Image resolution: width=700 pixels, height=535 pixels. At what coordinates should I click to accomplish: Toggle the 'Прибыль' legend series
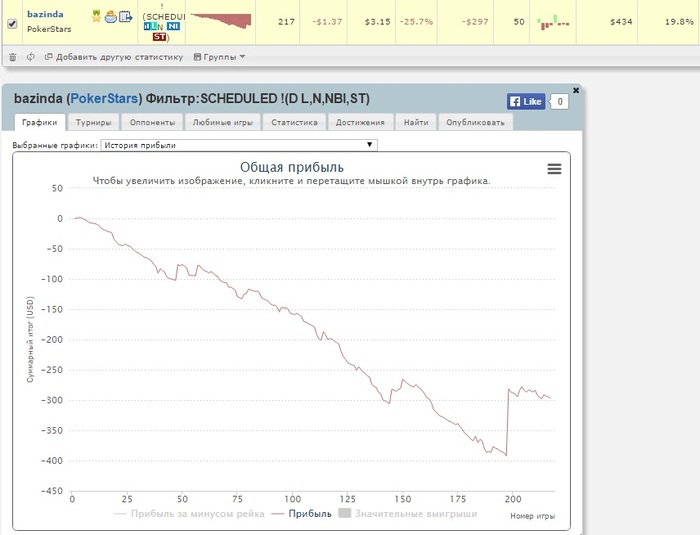302,514
